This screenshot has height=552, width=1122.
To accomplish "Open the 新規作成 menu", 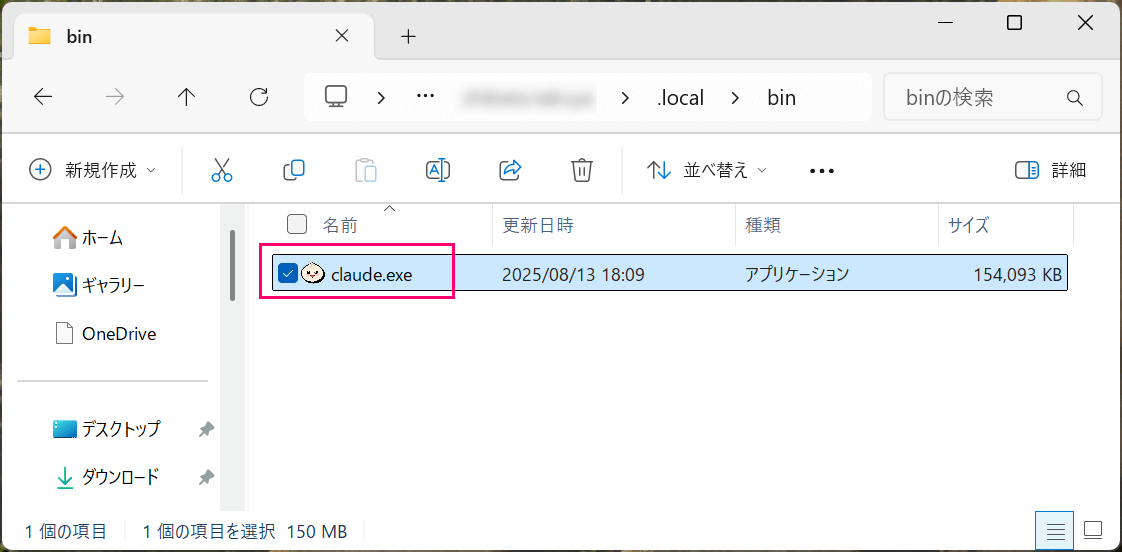I will (x=92, y=170).
